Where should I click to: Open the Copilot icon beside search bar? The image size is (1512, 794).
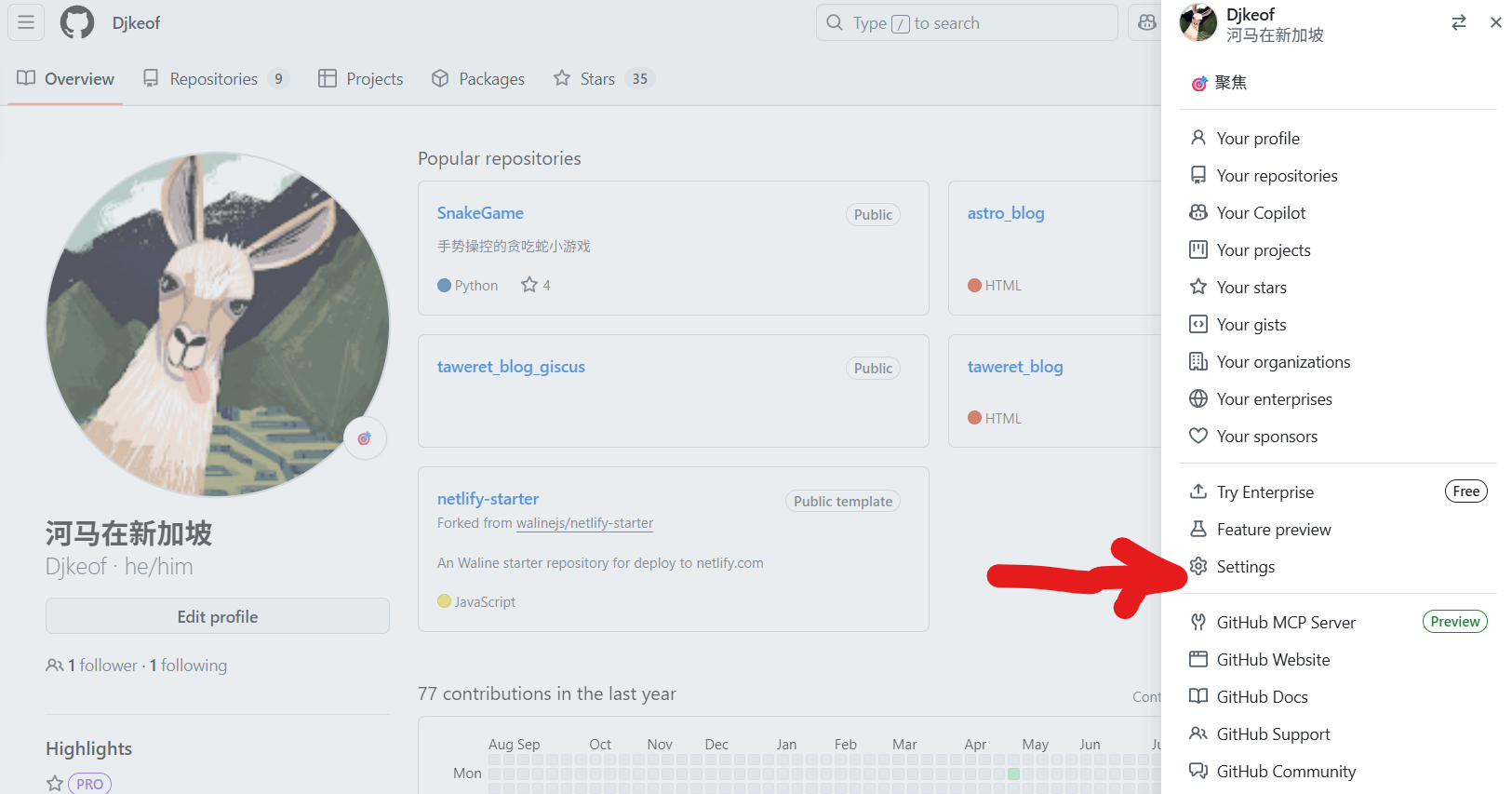tap(1147, 22)
